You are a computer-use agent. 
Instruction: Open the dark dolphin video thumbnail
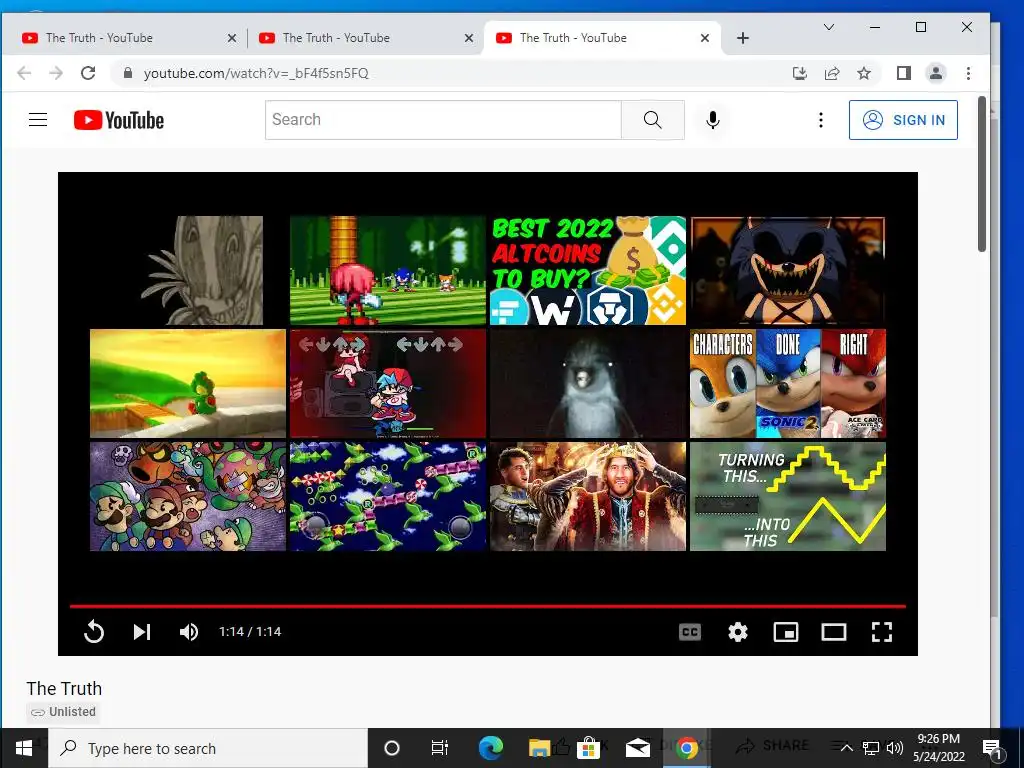(588, 383)
